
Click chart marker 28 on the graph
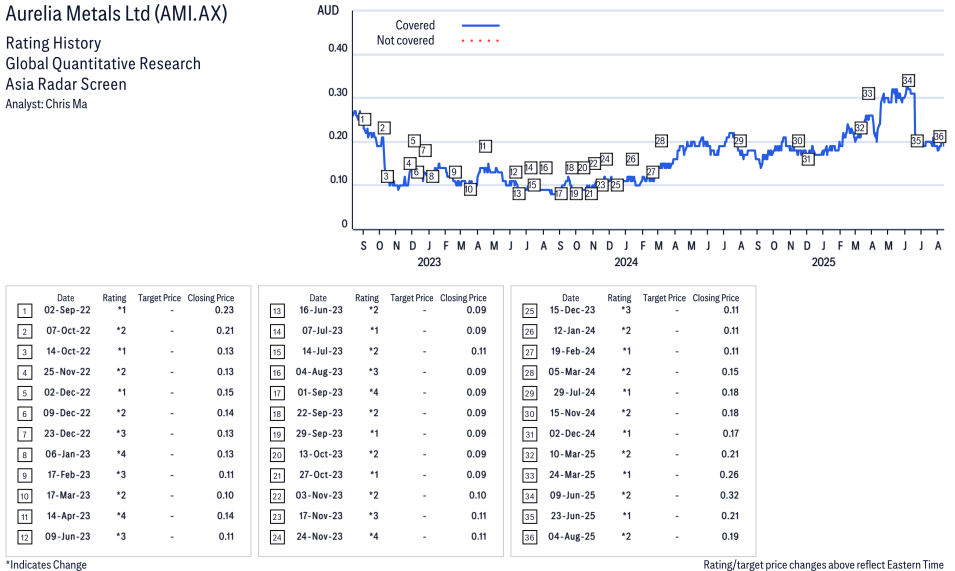pyautogui.click(x=661, y=141)
